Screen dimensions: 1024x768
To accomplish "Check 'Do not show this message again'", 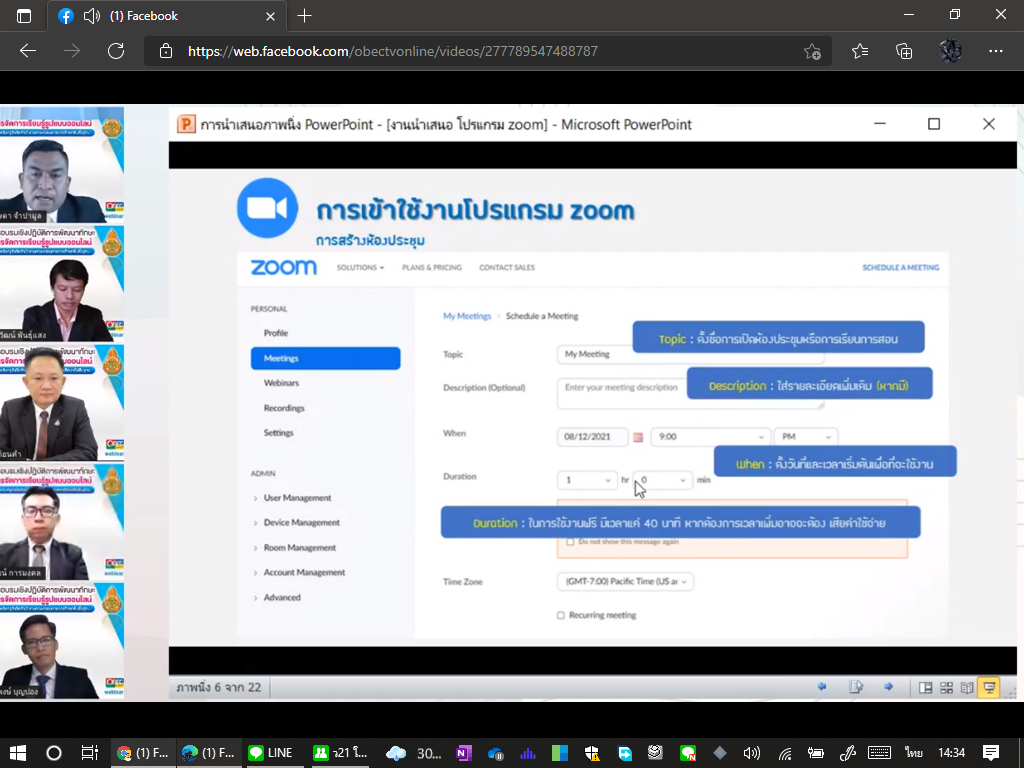I will pos(570,542).
